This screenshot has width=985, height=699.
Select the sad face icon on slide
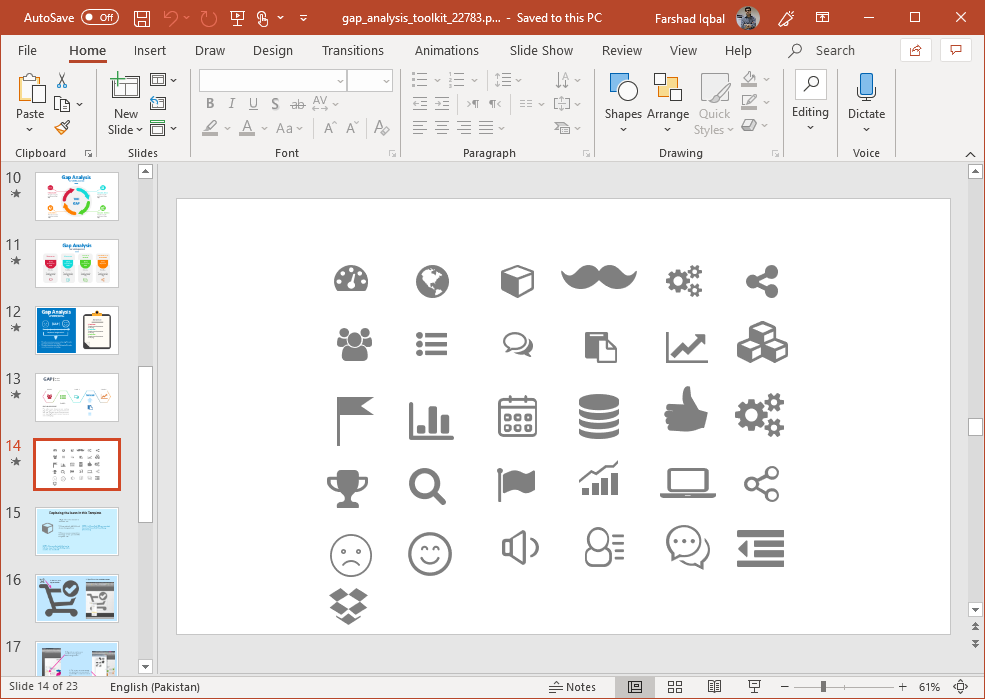[x=351, y=555]
